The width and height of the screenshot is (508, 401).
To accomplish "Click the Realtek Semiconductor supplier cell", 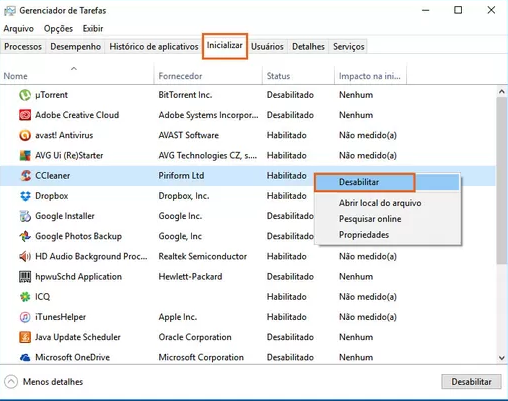I will pyautogui.click(x=203, y=256).
